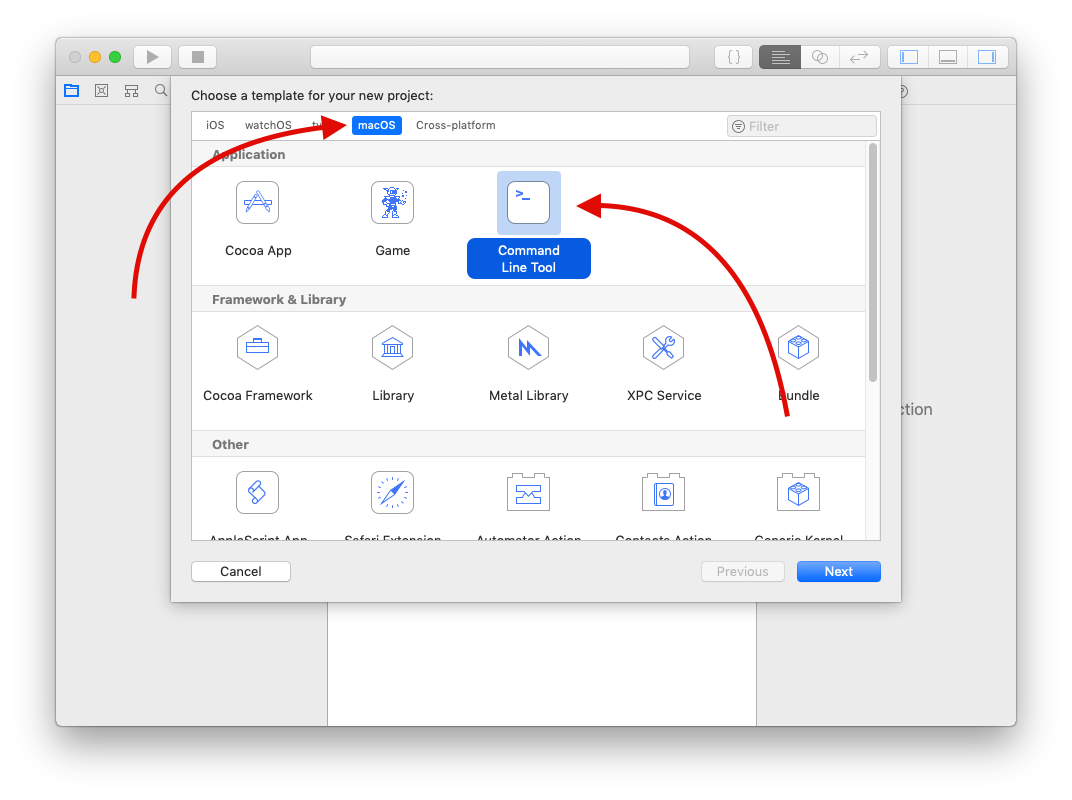
Task: Toggle the bottom debug area panel
Action: 948,57
